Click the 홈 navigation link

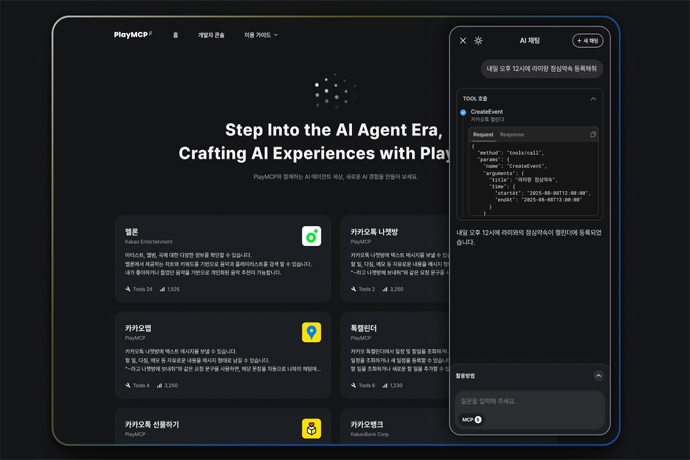176,35
